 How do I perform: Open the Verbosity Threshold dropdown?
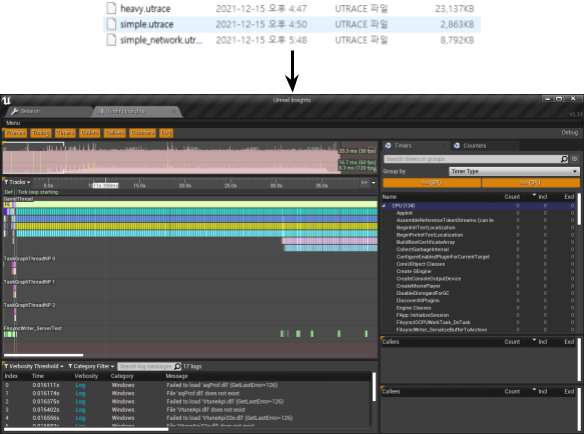click(34, 367)
